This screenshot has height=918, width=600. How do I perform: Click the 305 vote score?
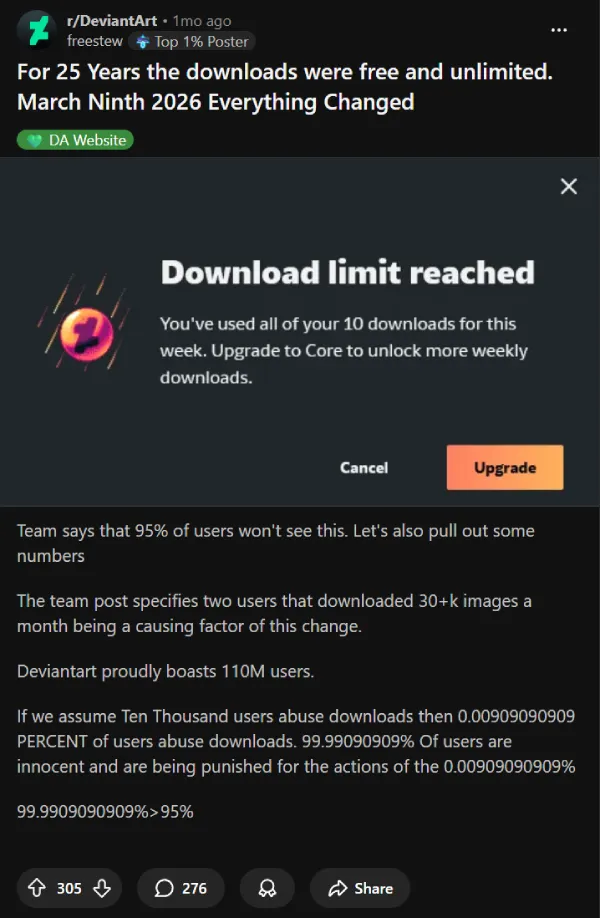[69, 888]
